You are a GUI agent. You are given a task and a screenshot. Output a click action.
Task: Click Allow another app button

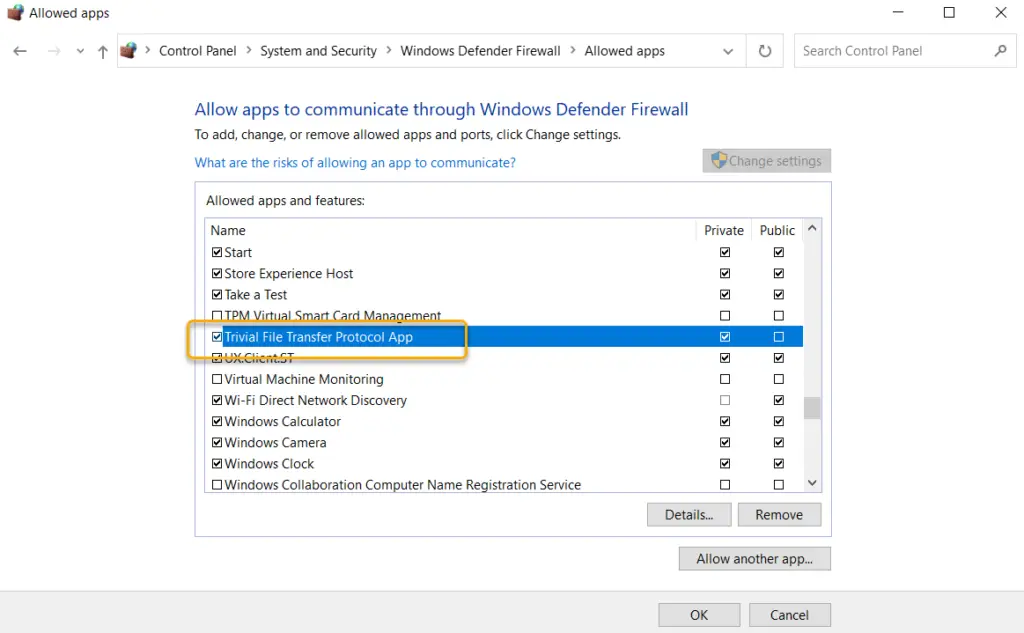tap(754, 559)
